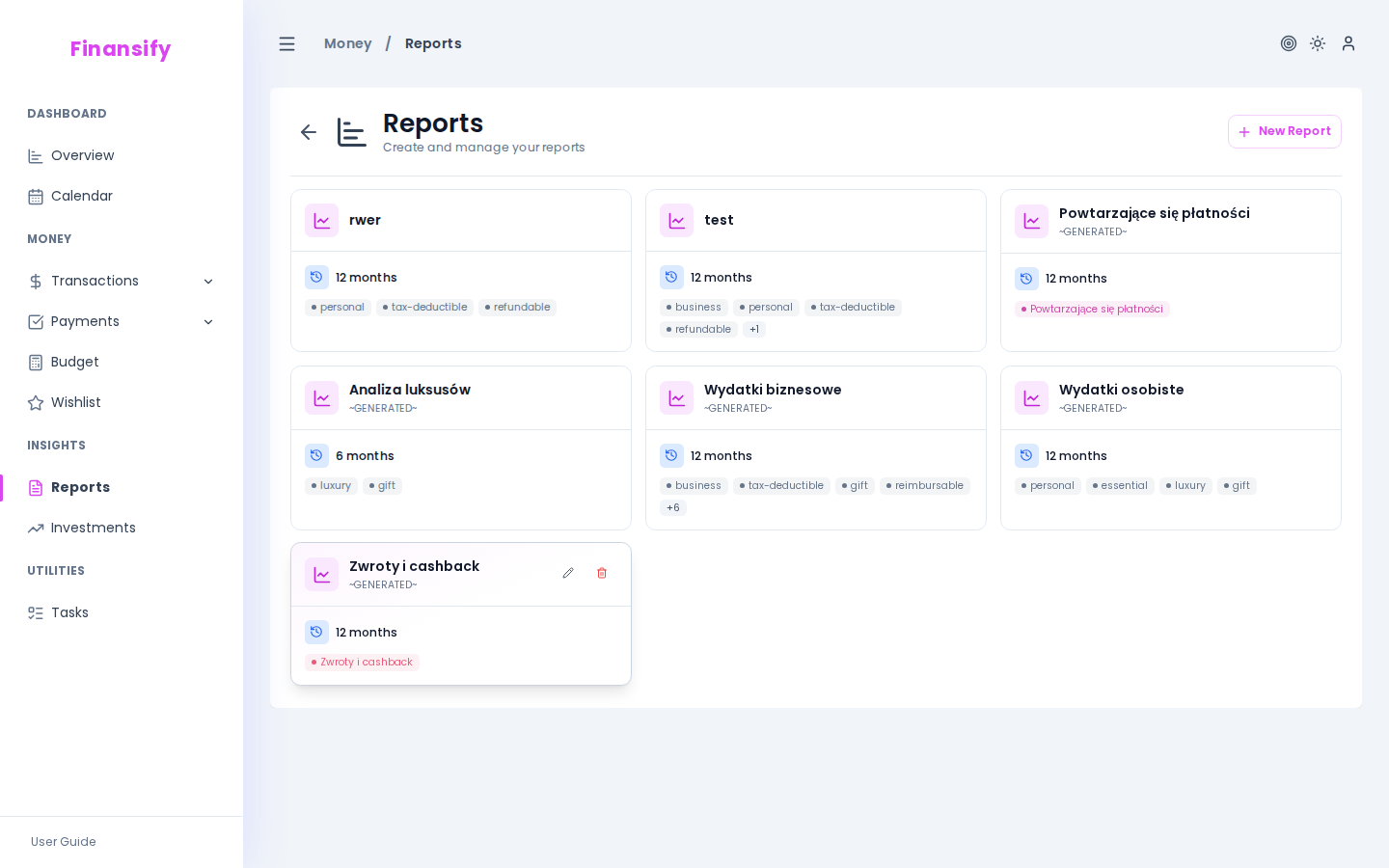Click the Money breadcrumb link

tap(348, 43)
